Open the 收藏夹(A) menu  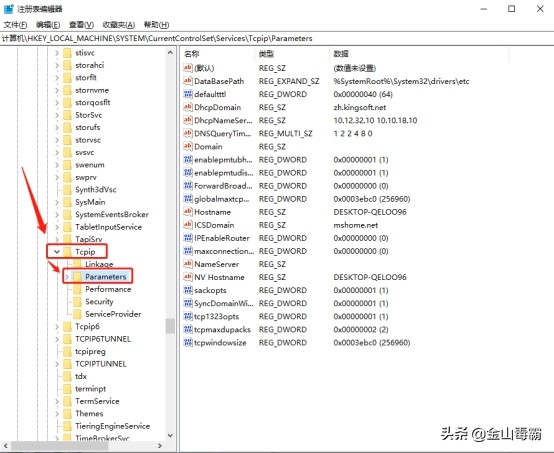tap(119, 25)
